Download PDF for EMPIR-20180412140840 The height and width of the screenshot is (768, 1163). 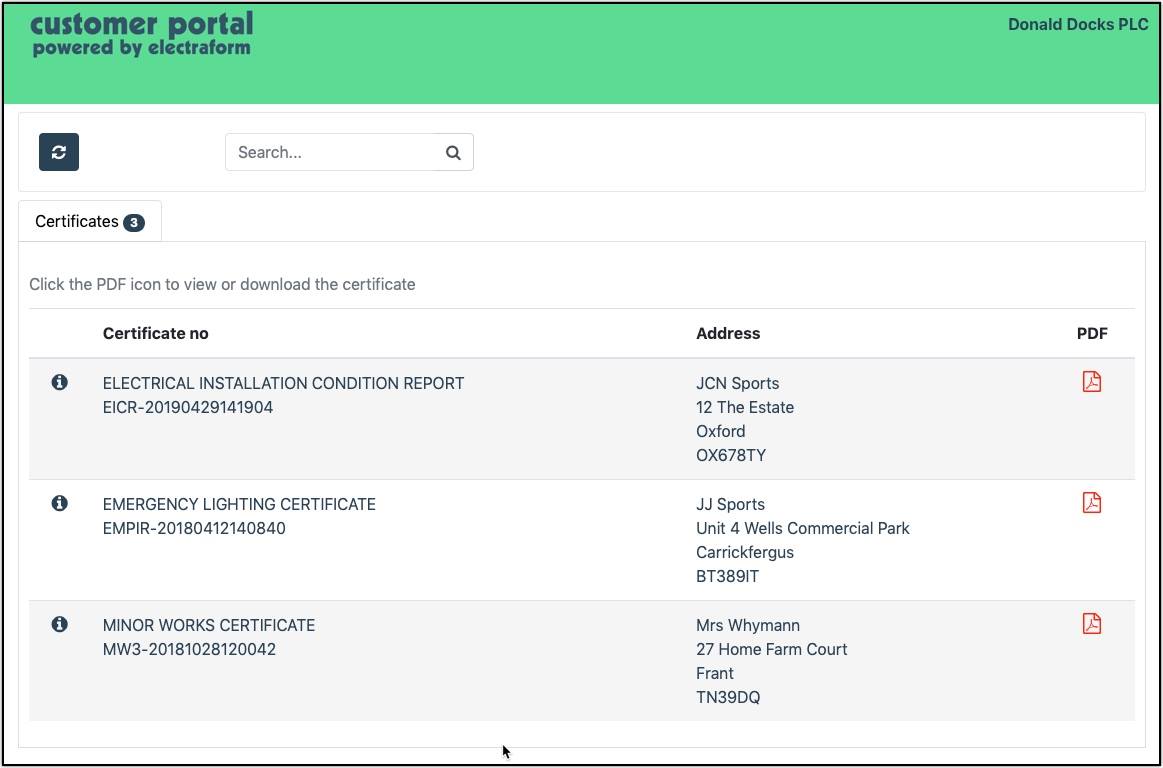1092,502
